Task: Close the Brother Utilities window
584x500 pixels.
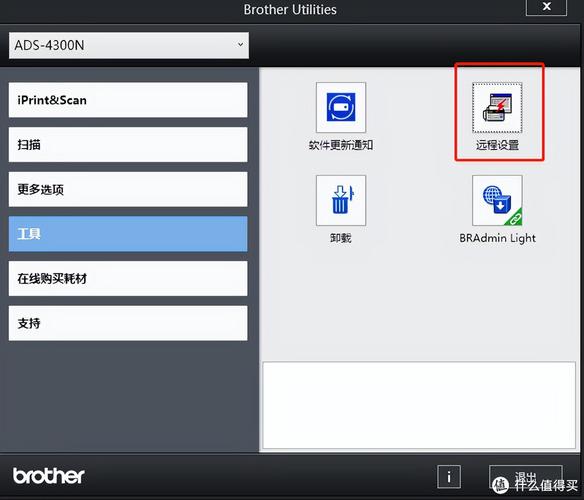Action: (x=546, y=7)
